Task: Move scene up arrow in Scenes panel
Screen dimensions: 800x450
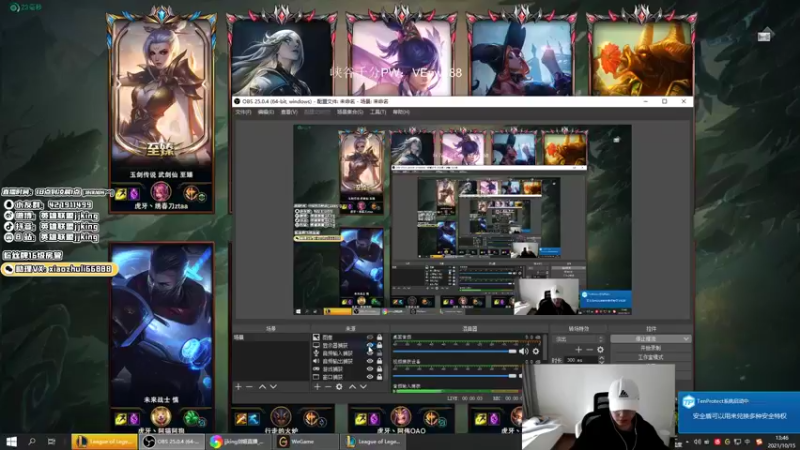Action: (x=262, y=387)
